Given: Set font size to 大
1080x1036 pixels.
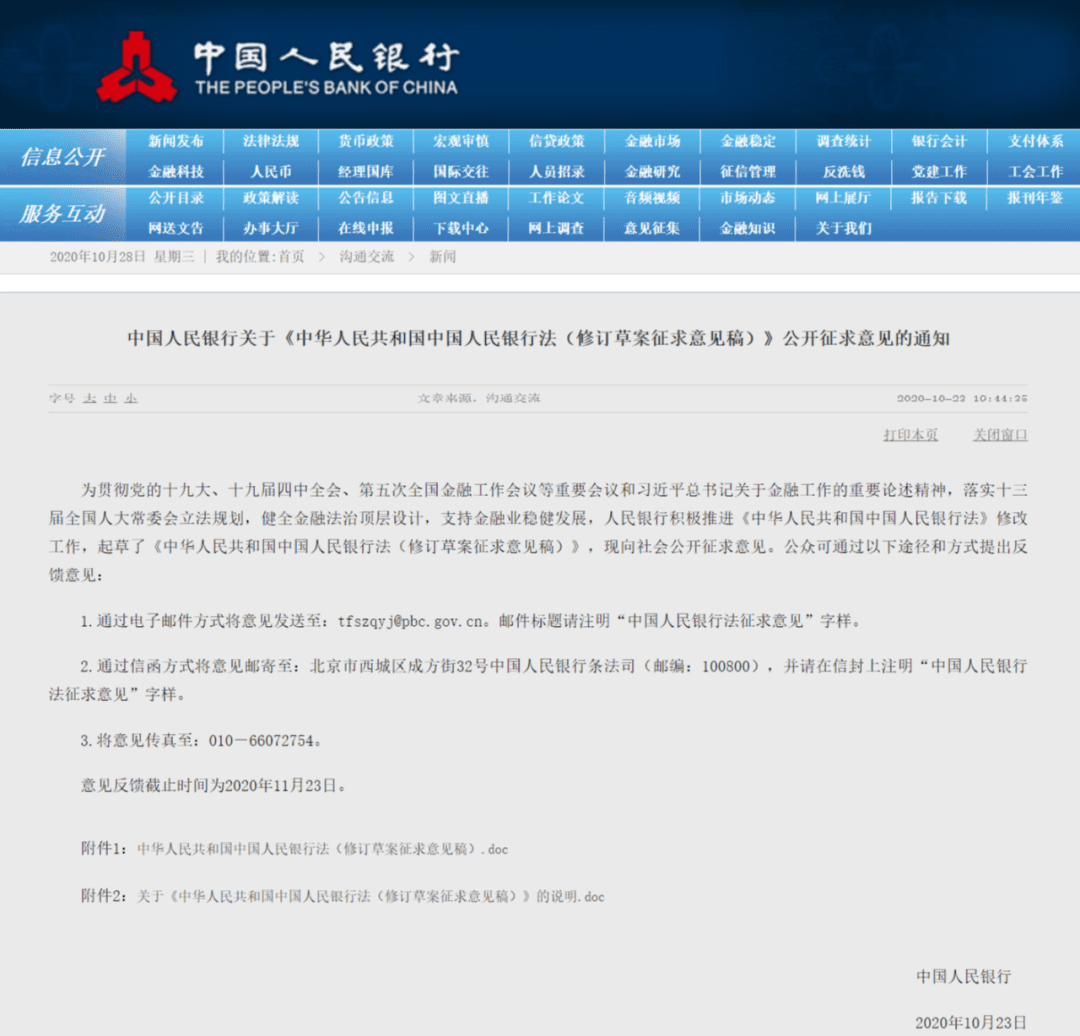Looking at the screenshot, I should coord(90,398).
